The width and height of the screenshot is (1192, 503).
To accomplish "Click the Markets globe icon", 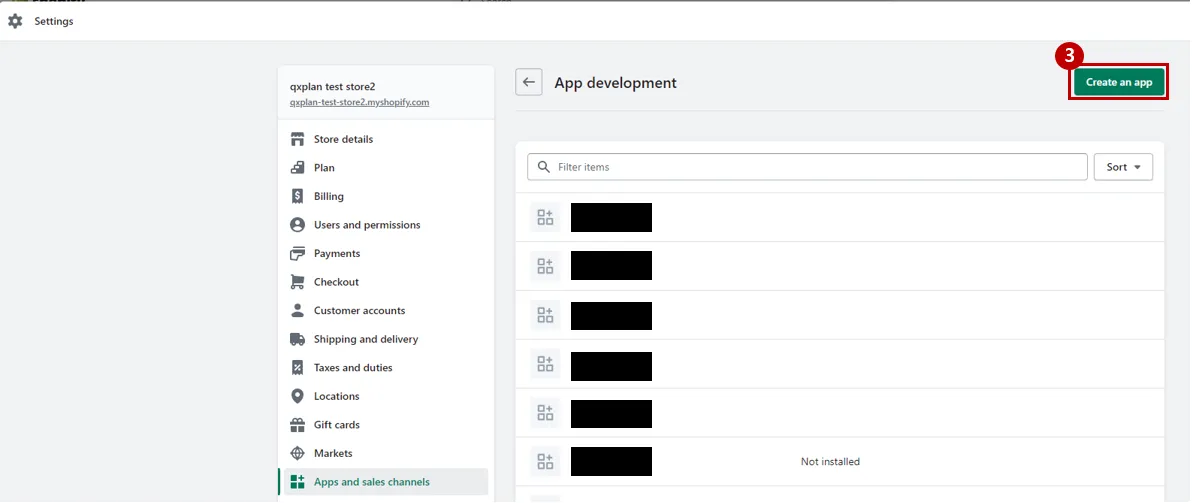I will pyautogui.click(x=298, y=454).
